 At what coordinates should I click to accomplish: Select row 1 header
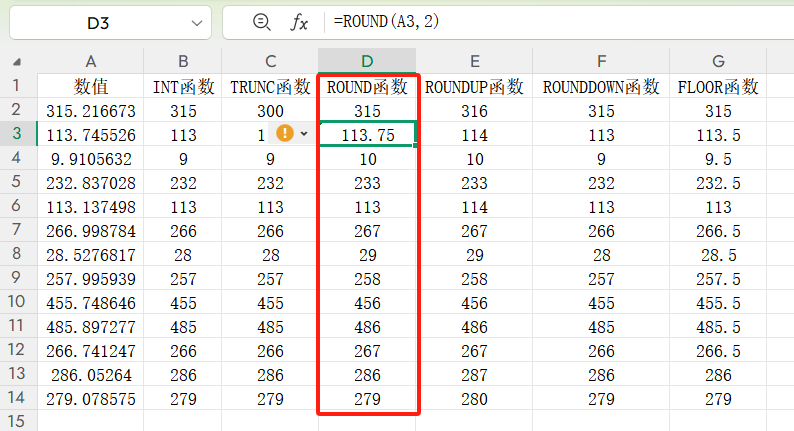coord(17,86)
